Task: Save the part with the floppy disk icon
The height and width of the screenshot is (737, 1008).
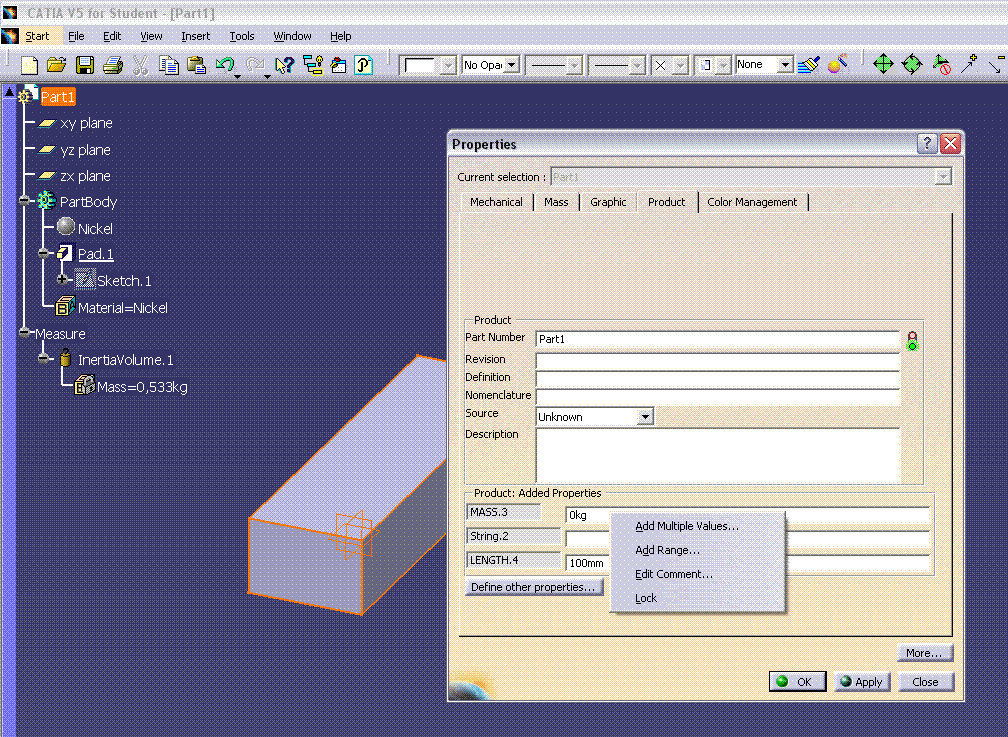Action: (85, 65)
